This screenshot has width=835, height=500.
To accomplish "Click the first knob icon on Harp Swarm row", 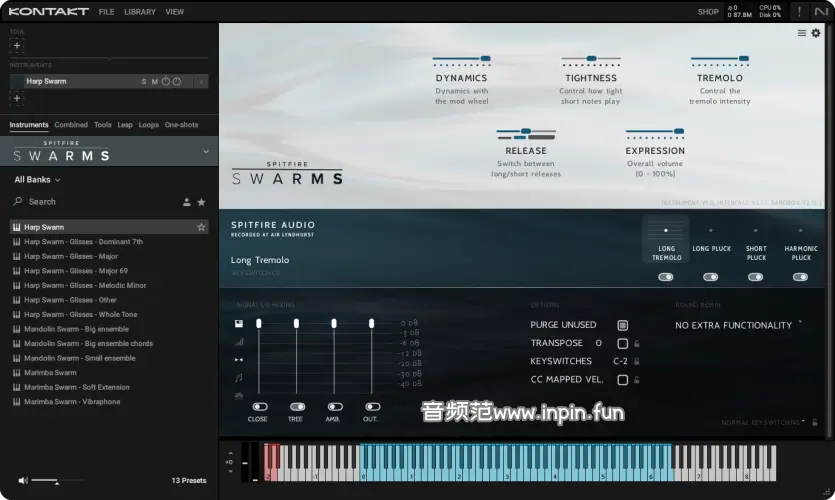I will 166,81.
